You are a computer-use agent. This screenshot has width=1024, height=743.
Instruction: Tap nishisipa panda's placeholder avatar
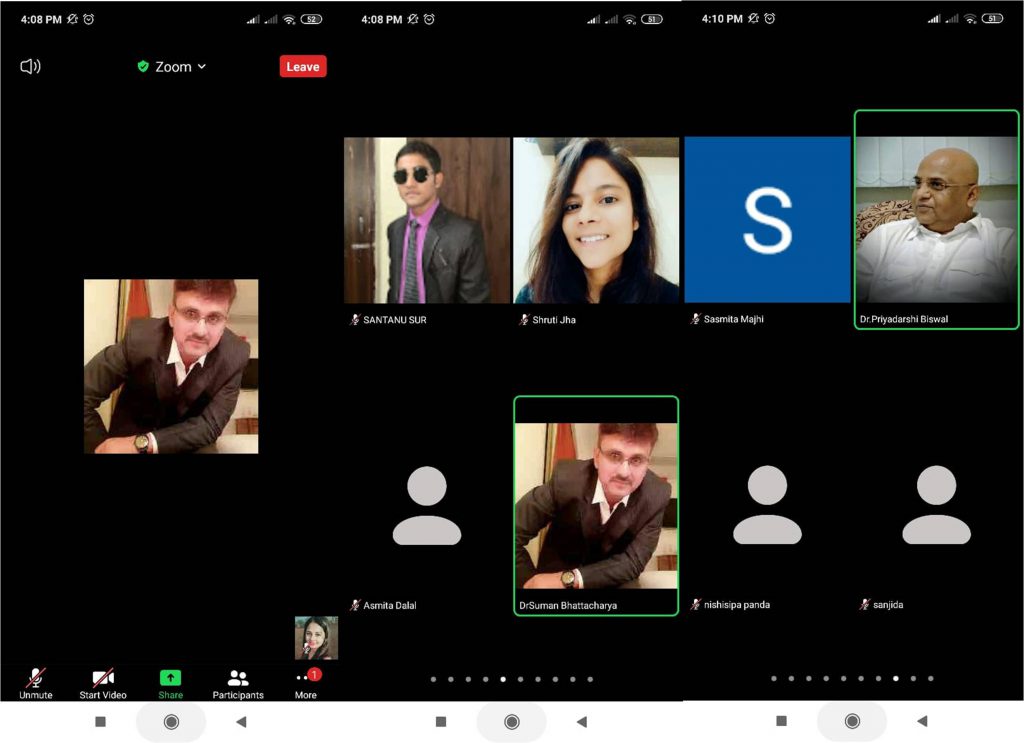pyautogui.click(x=767, y=505)
